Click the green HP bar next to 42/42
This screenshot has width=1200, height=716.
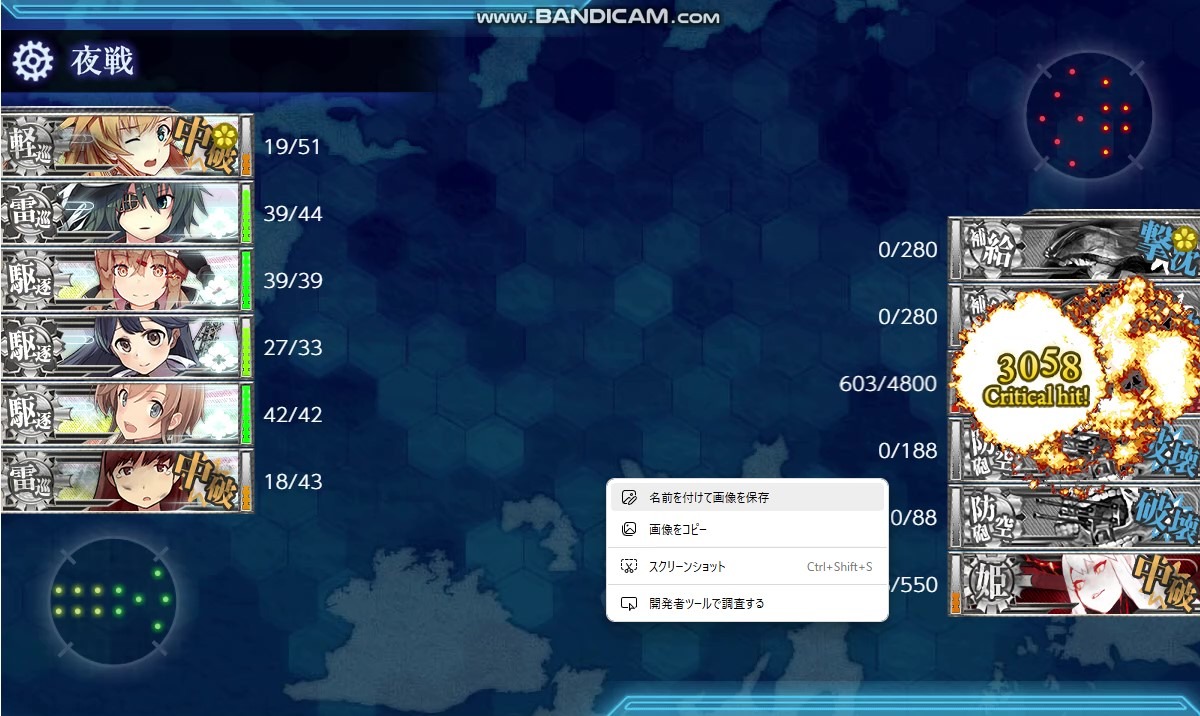[x=246, y=414]
